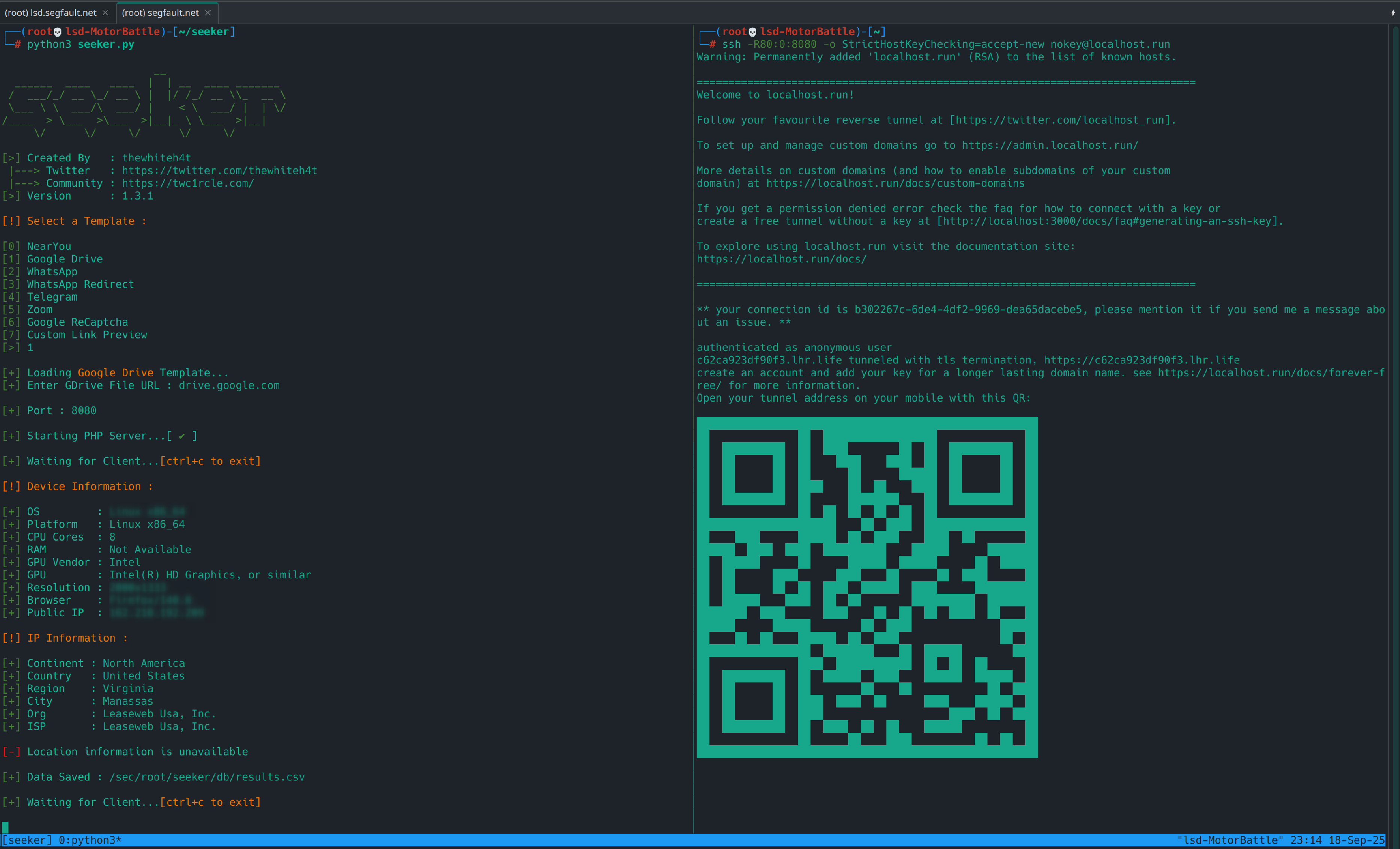Click the QR code image
Viewport: 1400px width, 849px height.
tap(867, 587)
